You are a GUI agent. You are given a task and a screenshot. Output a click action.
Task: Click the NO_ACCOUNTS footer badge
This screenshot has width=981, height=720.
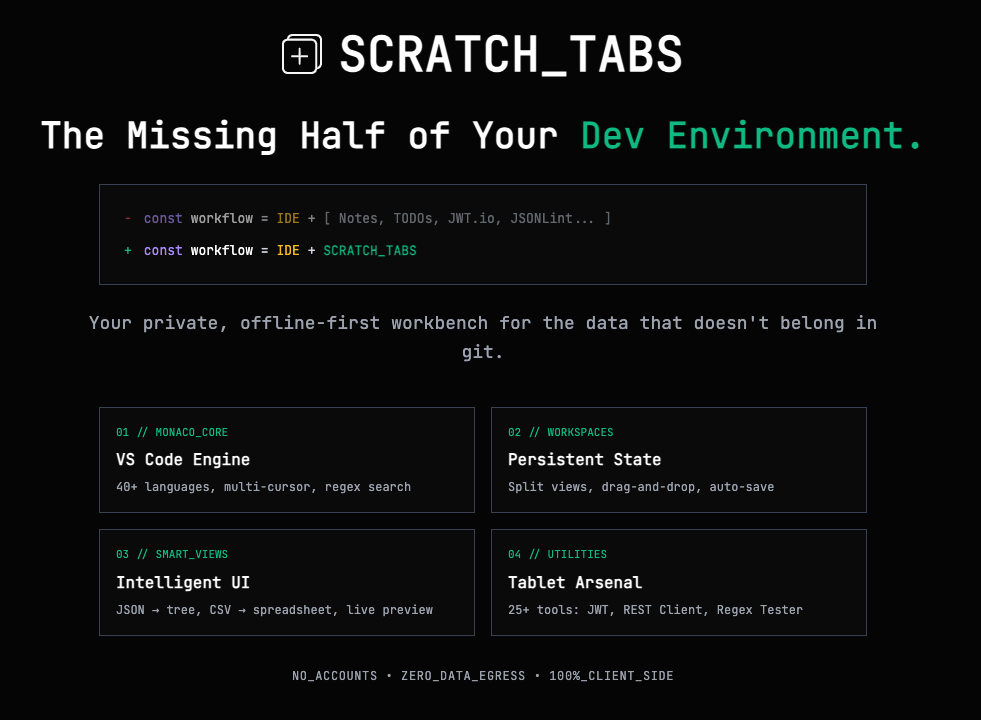(334, 675)
